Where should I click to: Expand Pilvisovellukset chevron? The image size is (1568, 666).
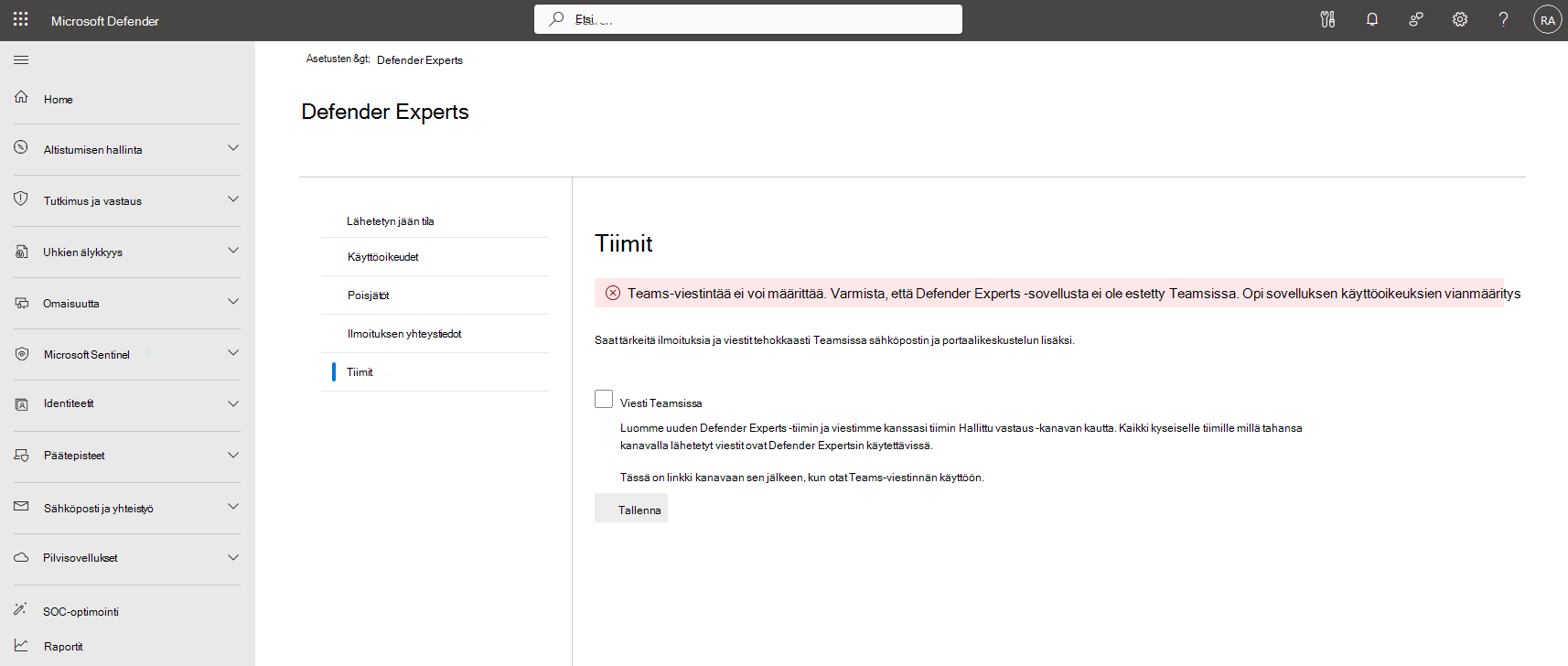(233, 557)
